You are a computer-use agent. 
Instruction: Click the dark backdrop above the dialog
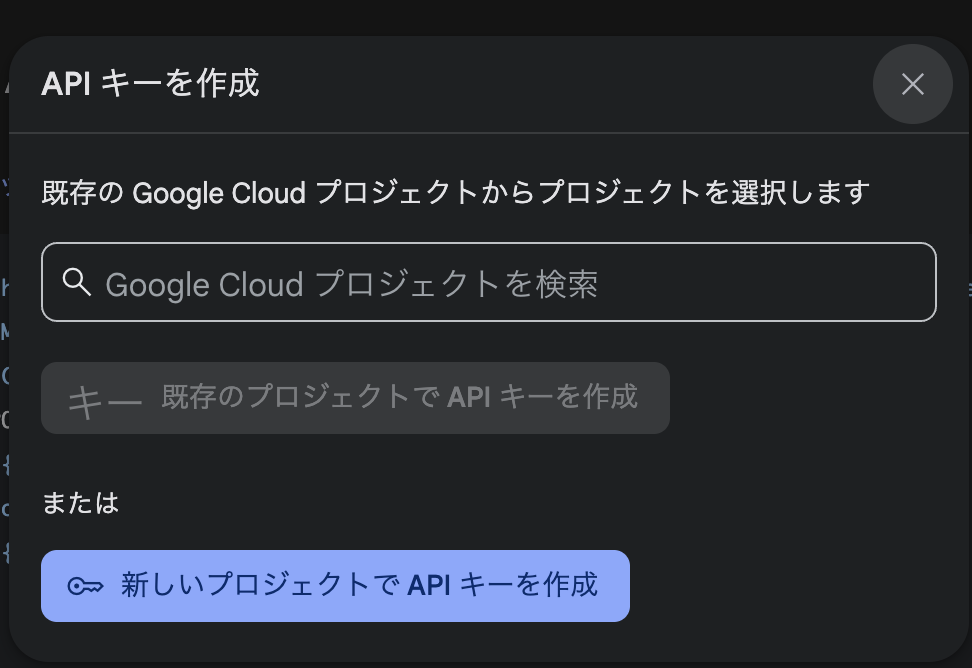pyautogui.click(x=486, y=16)
